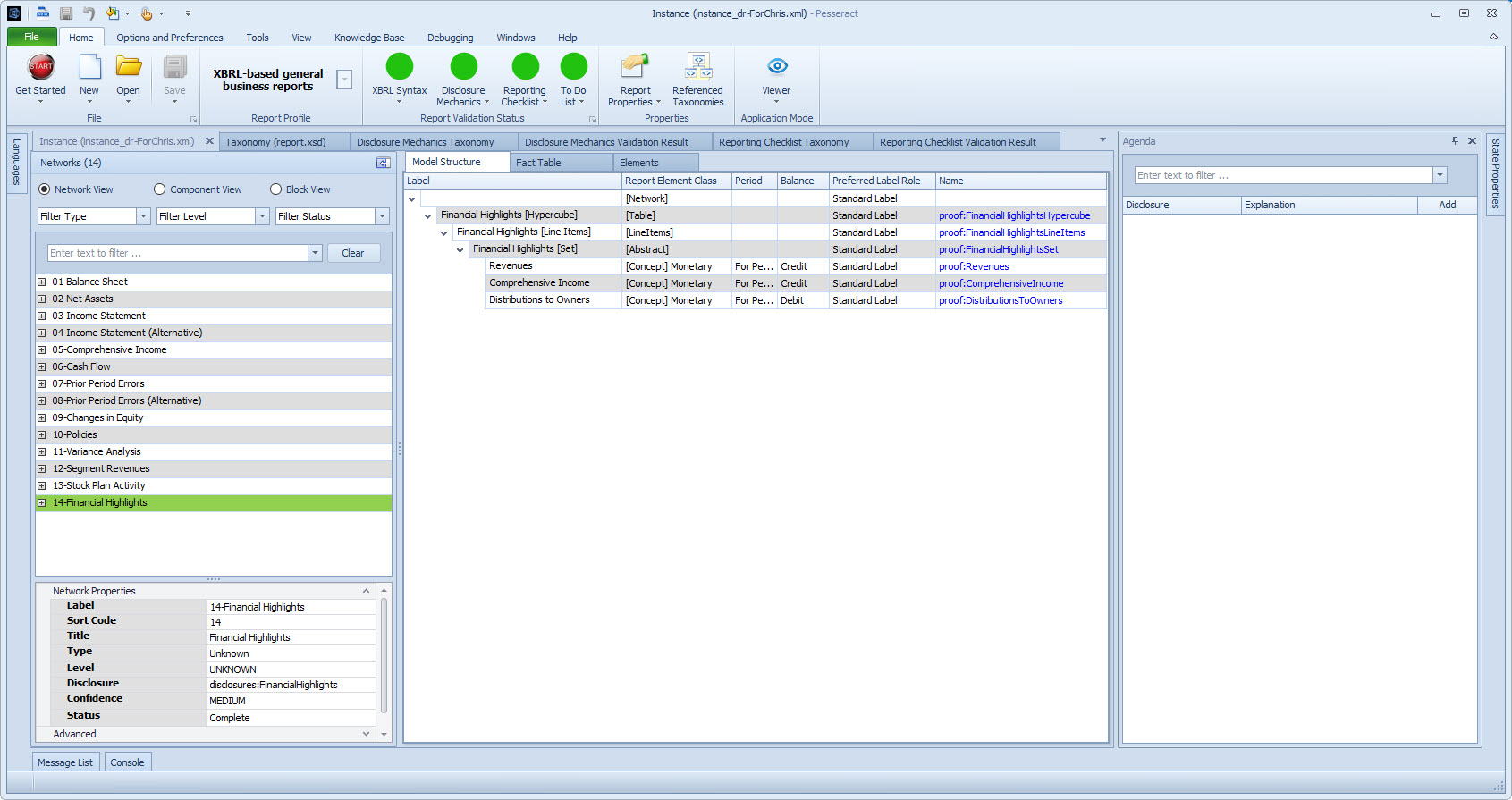
Task: Click the To Do List green icon
Action: click(573, 66)
